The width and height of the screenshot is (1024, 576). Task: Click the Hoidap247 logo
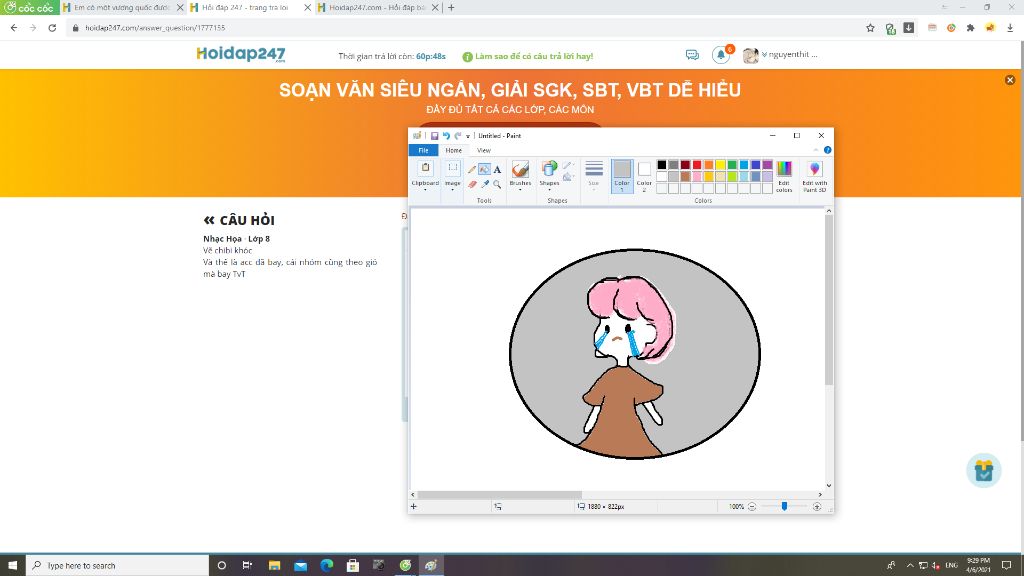pos(241,54)
